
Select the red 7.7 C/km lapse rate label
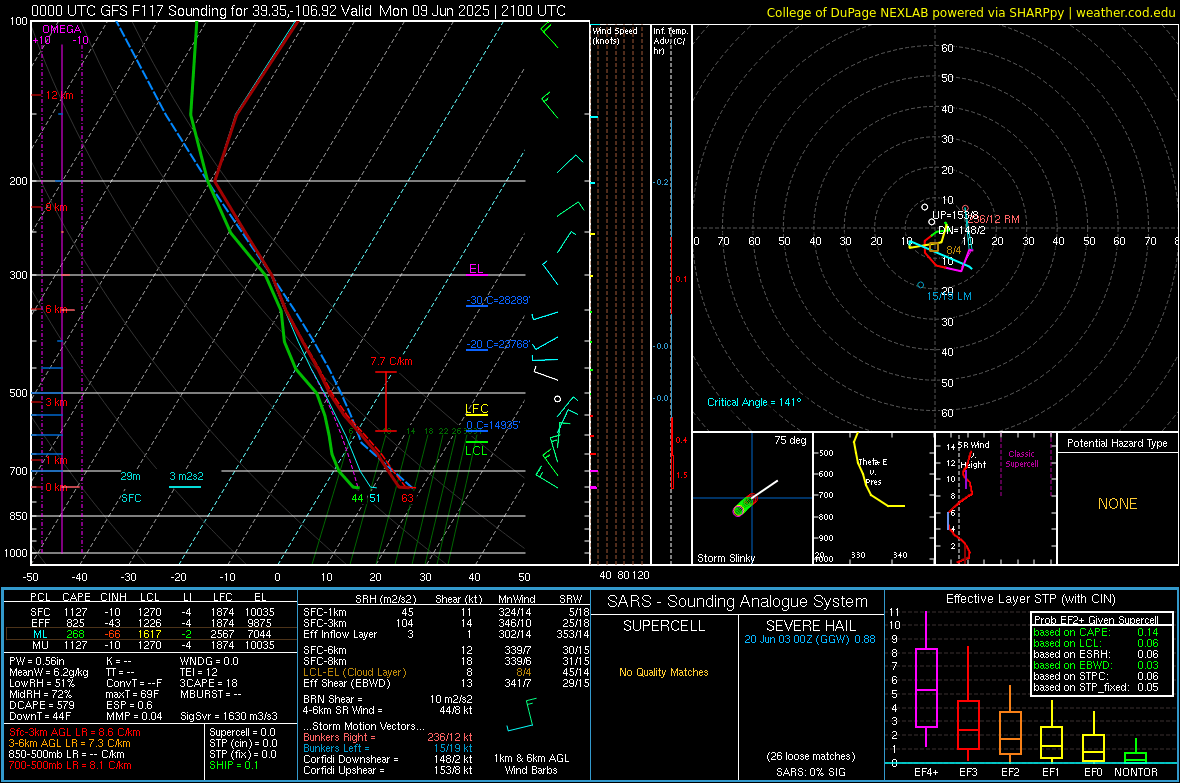tap(391, 361)
